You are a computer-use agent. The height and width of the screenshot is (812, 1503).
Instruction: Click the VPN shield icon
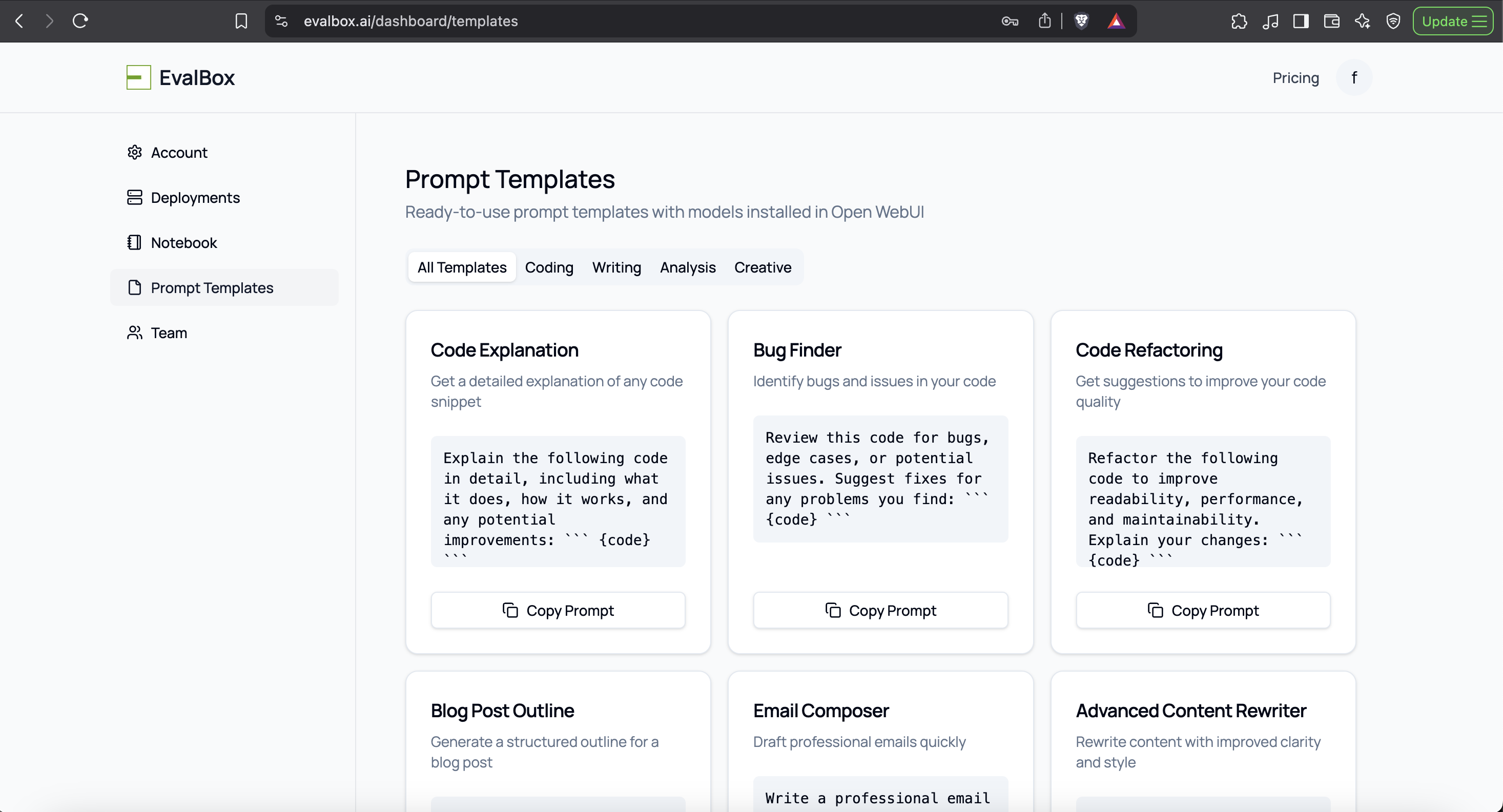(x=1393, y=21)
